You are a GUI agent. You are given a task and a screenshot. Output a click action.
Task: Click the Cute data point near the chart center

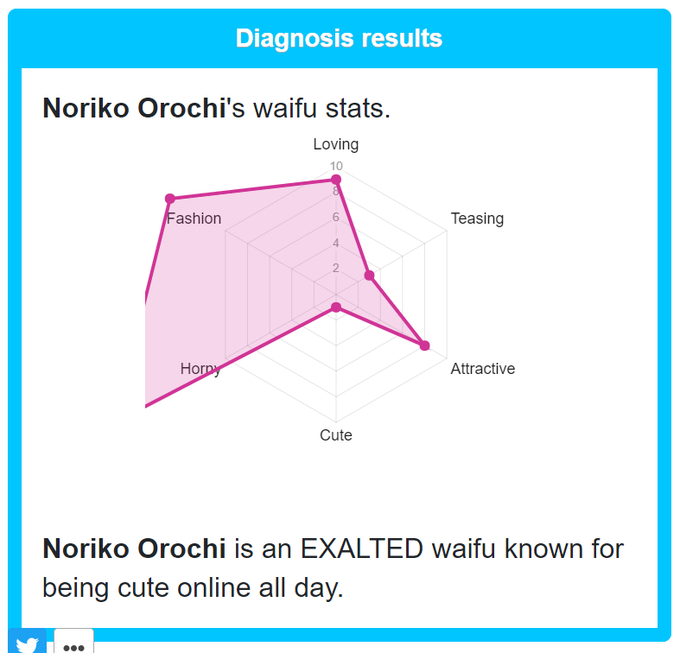336,307
